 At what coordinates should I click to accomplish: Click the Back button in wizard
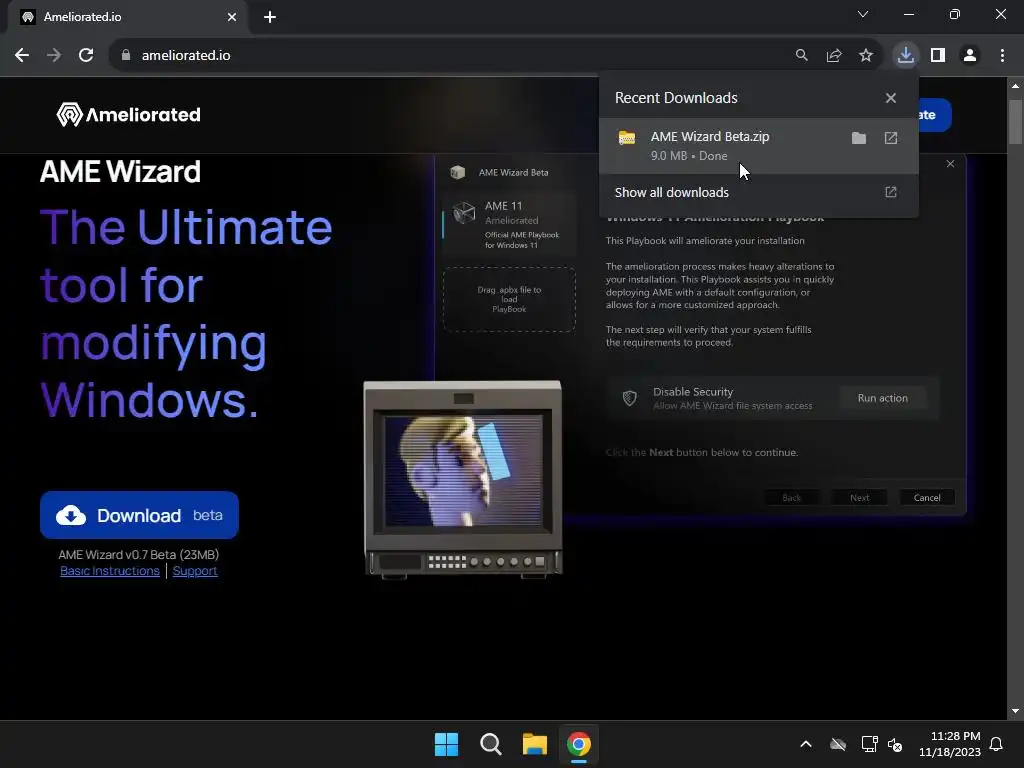pos(792,498)
